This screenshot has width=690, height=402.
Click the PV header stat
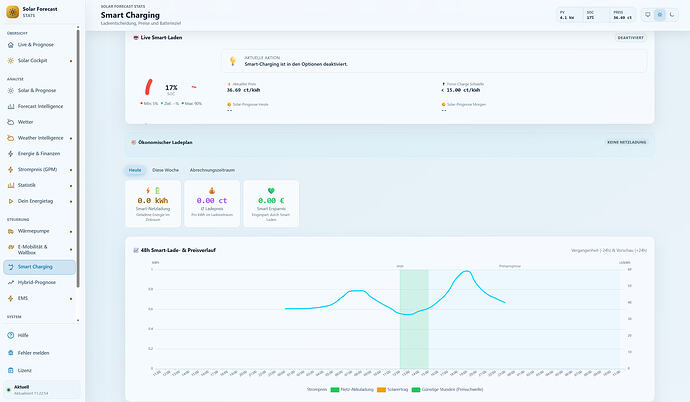coord(568,15)
